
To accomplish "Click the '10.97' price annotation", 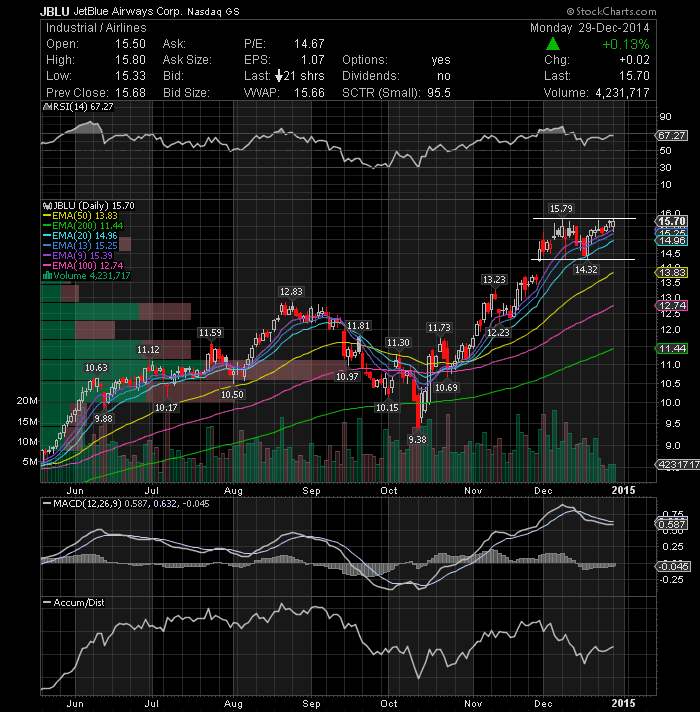I will (x=347, y=376).
